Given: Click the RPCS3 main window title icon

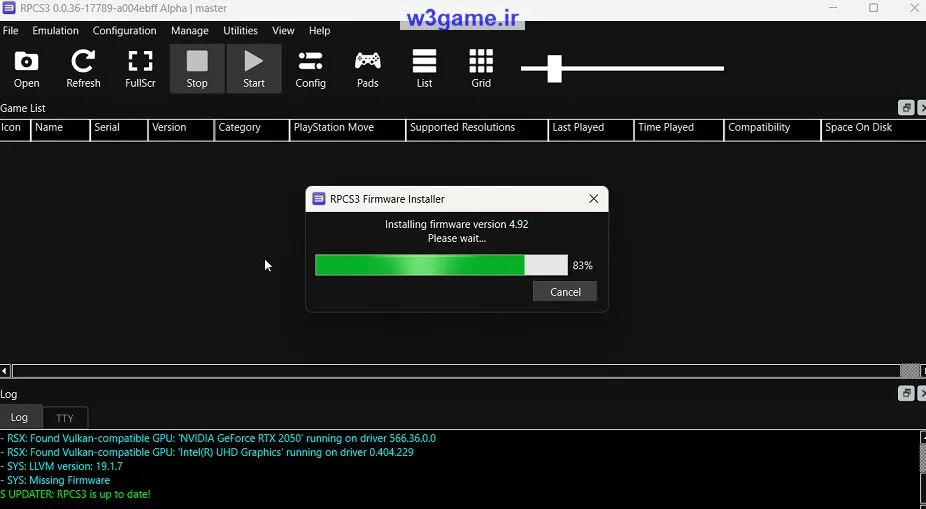Looking at the screenshot, I should point(8,8).
